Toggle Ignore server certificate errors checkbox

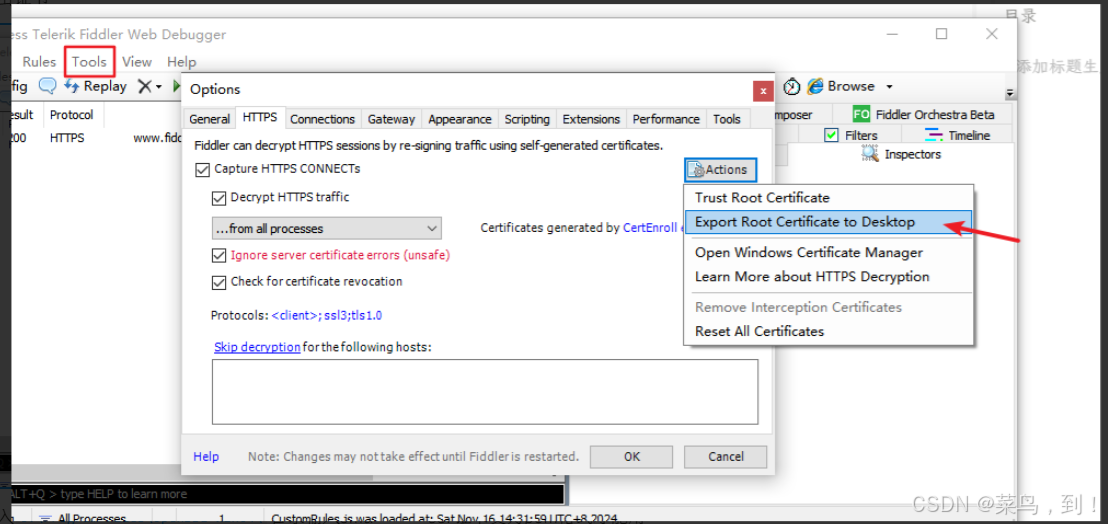pos(219,255)
